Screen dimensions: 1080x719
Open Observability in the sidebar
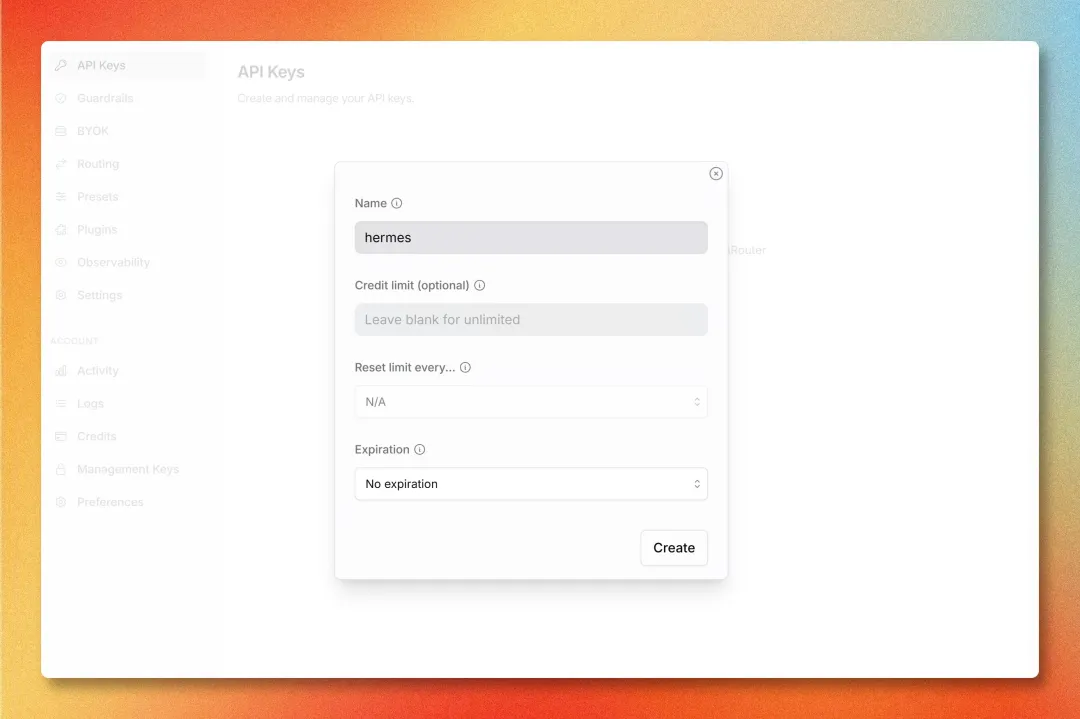(x=127, y=262)
